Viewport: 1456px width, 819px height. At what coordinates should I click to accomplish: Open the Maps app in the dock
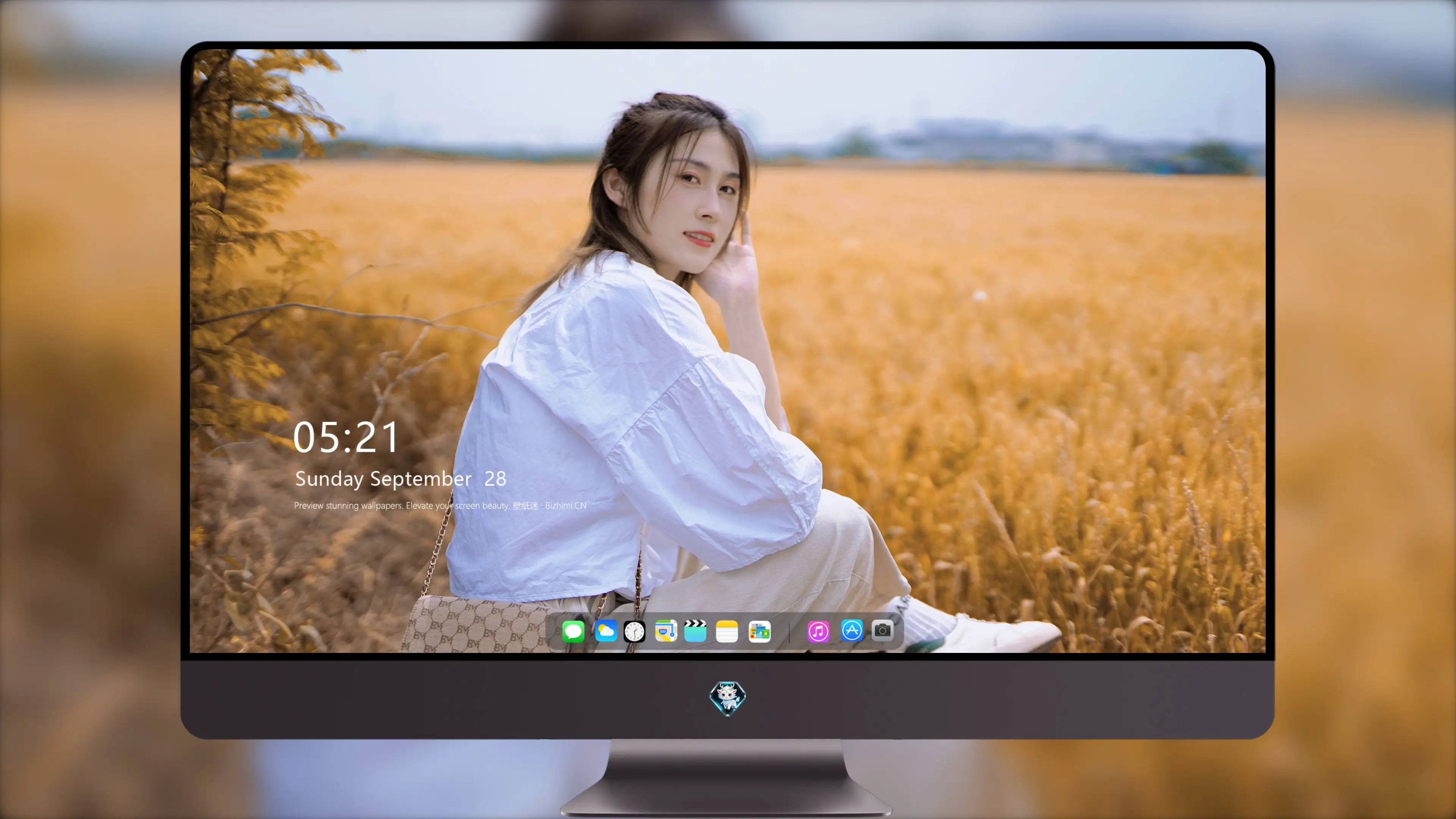[x=666, y=631]
